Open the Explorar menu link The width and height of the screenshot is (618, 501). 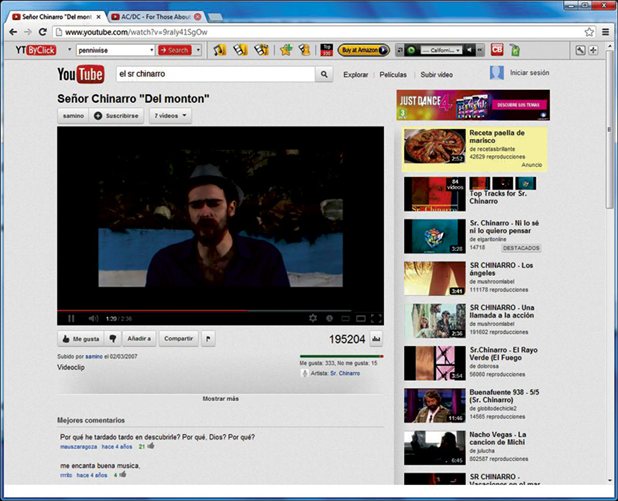click(x=356, y=74)
